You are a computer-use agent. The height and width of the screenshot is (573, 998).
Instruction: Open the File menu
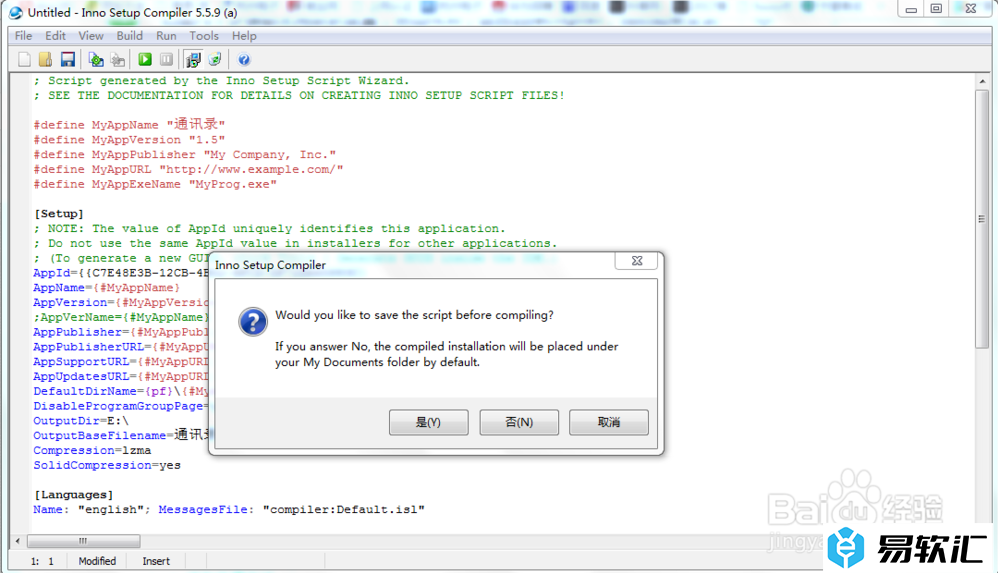[24, 36]
